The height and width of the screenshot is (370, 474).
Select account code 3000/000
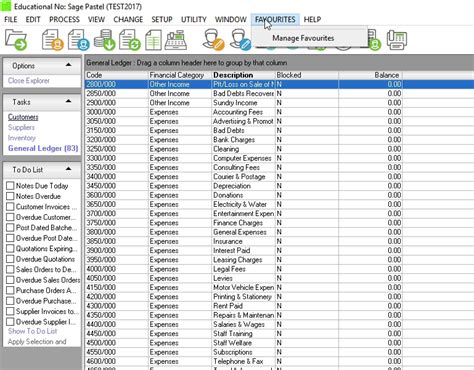(x=116, y=112)
